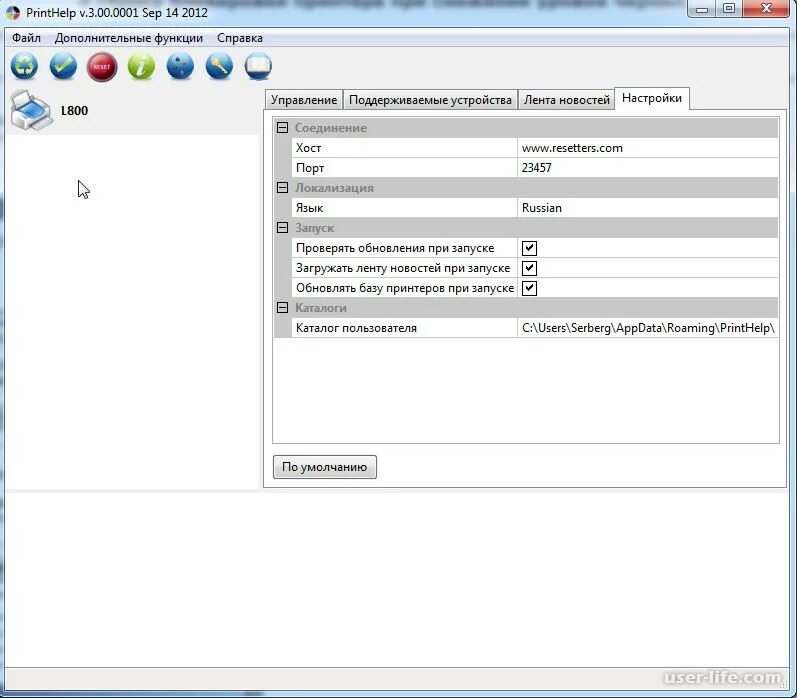Click the Порт value 23457
Screen dimensions: 797x698
648,168
